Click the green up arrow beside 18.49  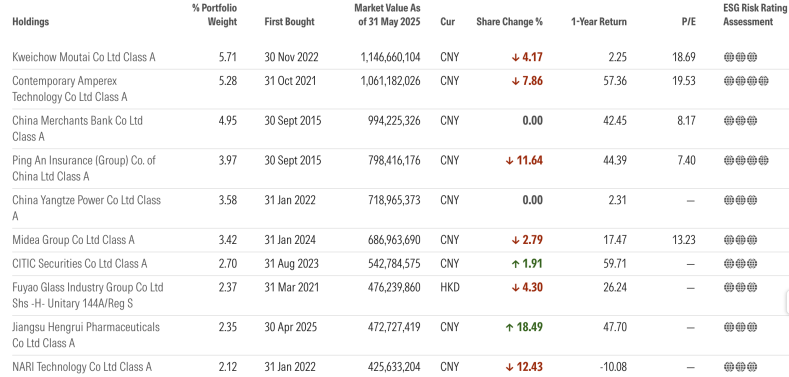pyautogui.click(x=508, y=327)
